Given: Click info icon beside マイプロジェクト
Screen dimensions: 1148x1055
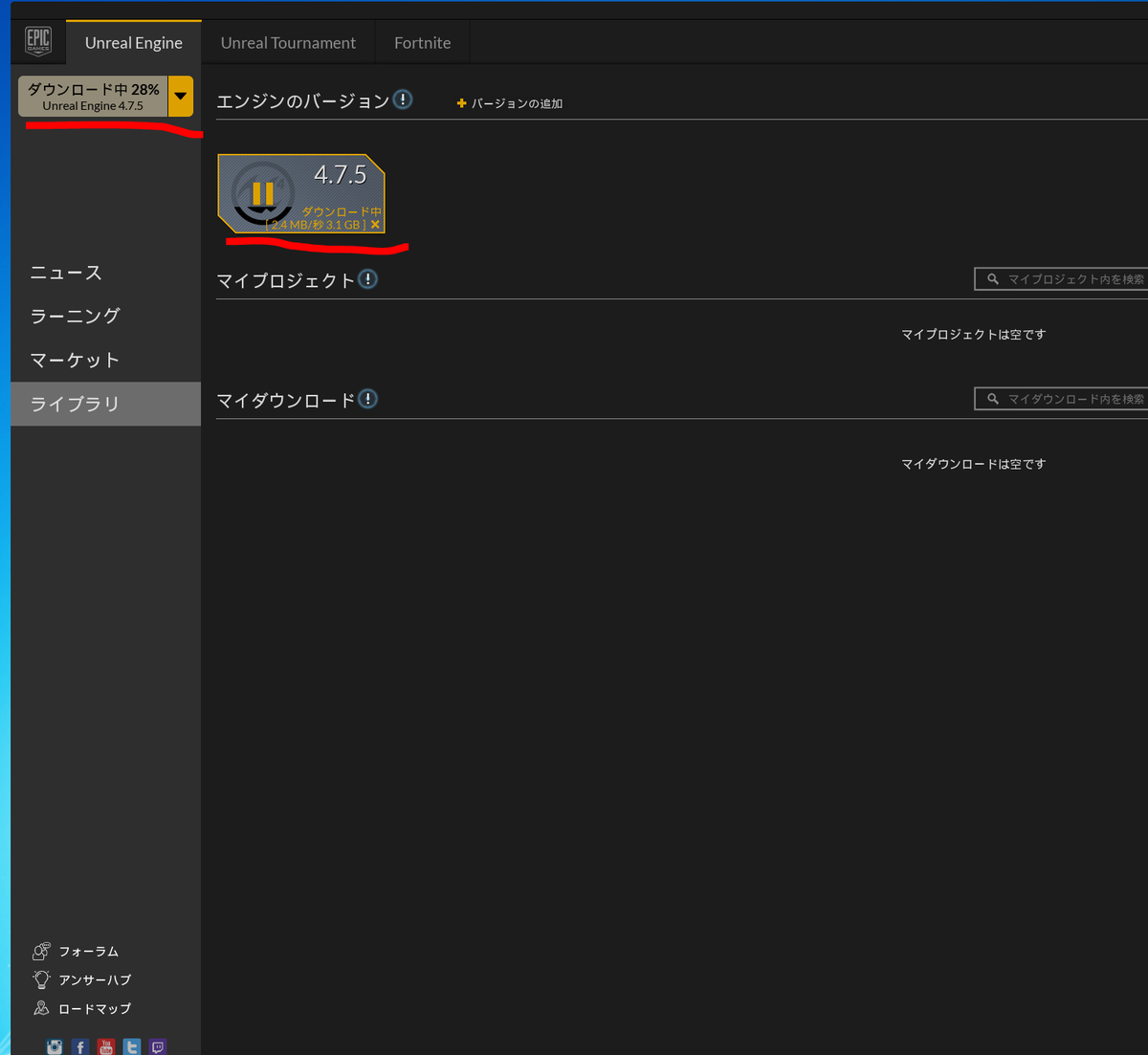Looking at the screenshot, I should point(367,279).
